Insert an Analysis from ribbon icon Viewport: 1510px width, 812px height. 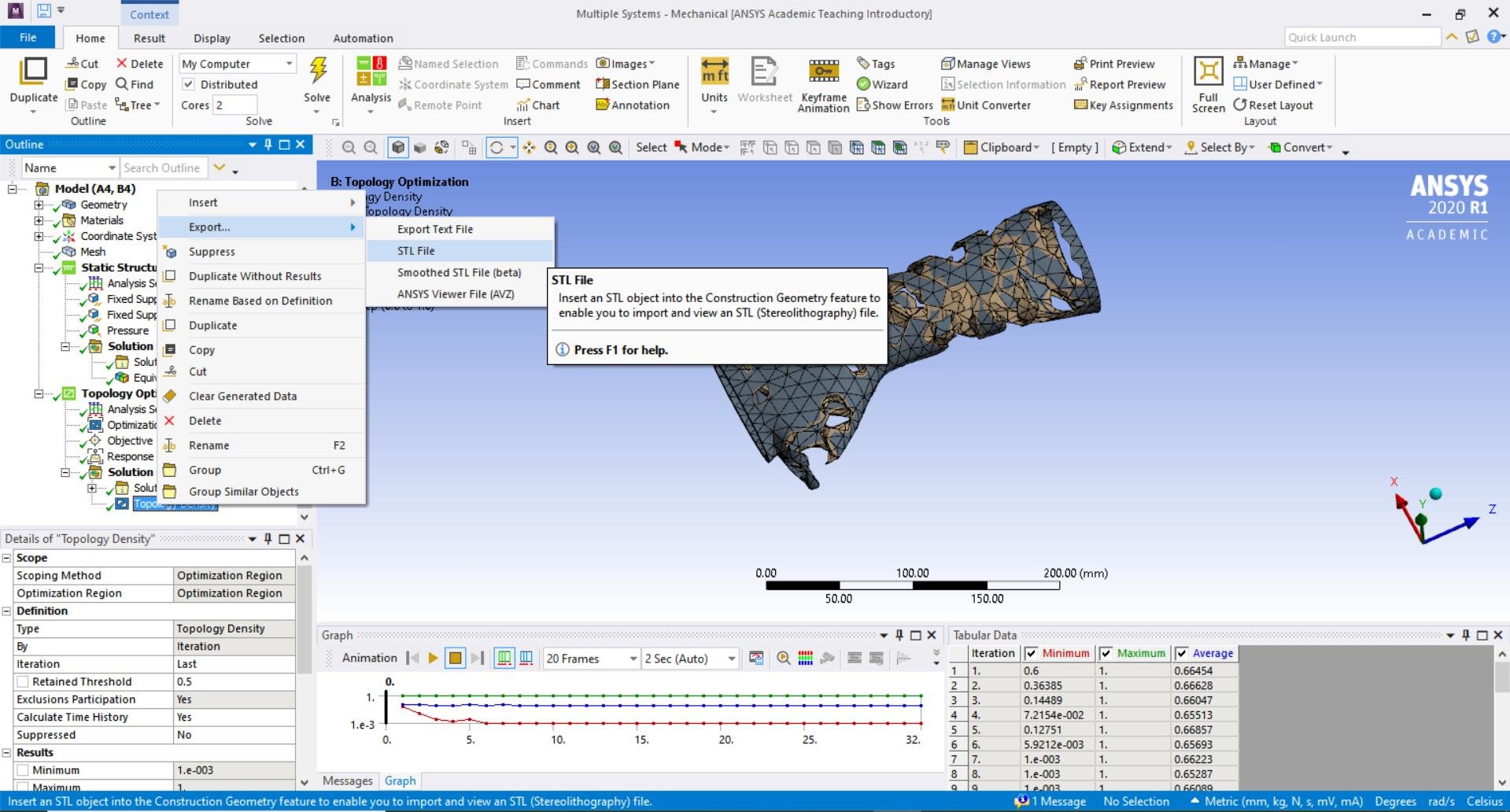pyautogui.click(x=371, y=71)
